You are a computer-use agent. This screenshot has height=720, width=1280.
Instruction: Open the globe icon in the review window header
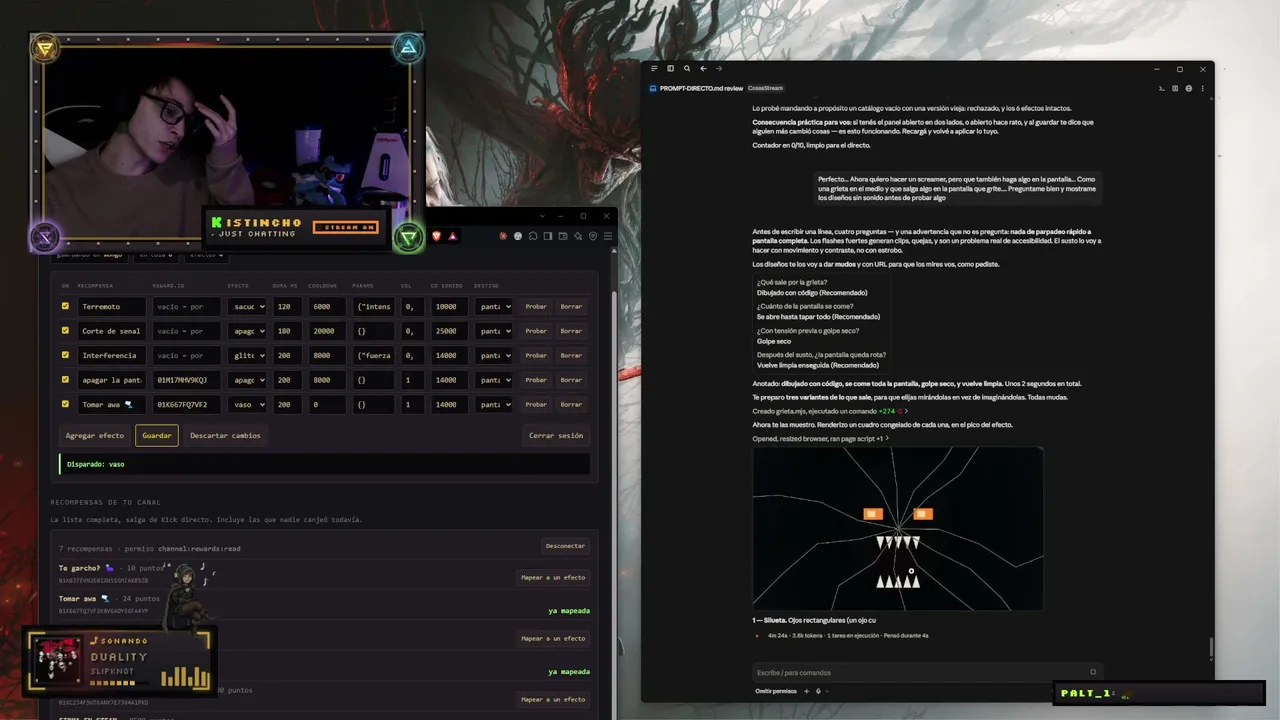pyautogui.click(x=1189, y=88)
